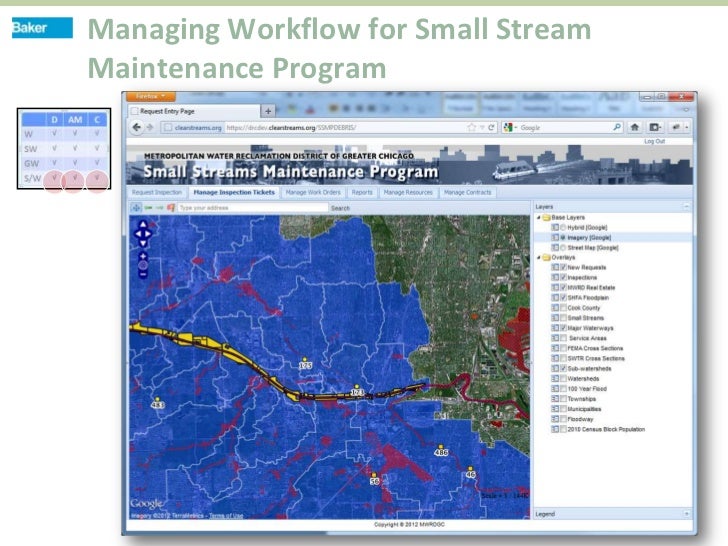728x546 pixels.
Task: Click the red flag tool beside address box
Action: [x=171, y=208]
